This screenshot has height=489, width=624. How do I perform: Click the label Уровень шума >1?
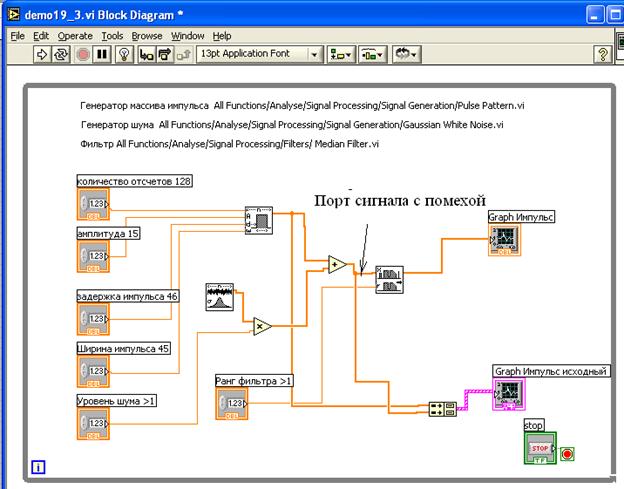point(116,401)
